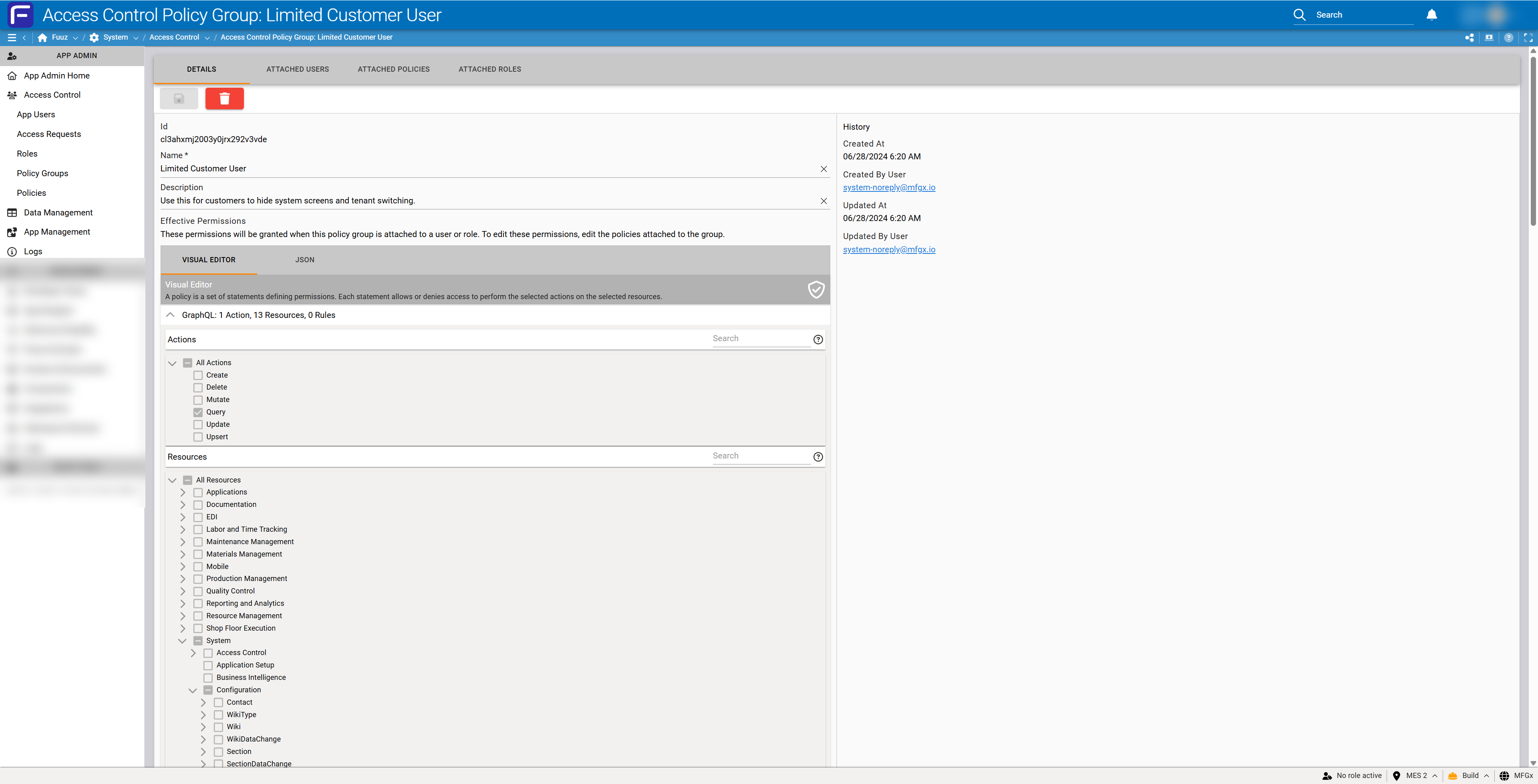
Task: Collapse the GraphQL section chevron
Action: pyautogui.click(x=170, y=315)
